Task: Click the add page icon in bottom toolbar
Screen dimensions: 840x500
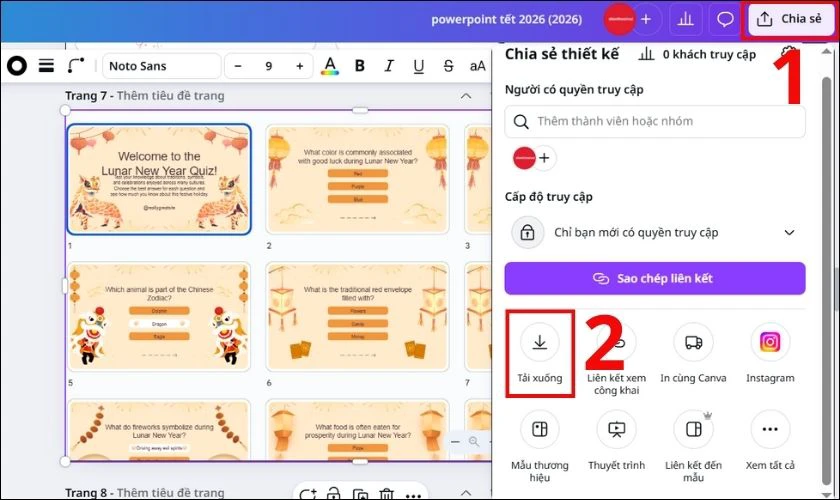Action: pos(308,494)
